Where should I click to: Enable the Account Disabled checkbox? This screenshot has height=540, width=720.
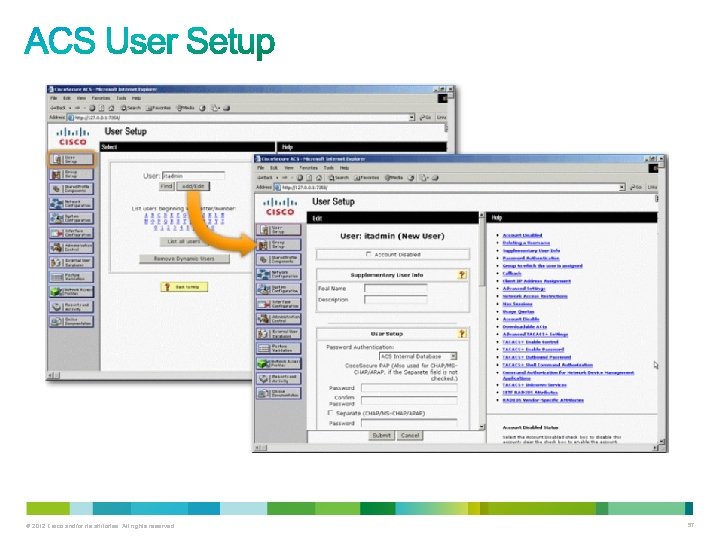coord(368,254)
